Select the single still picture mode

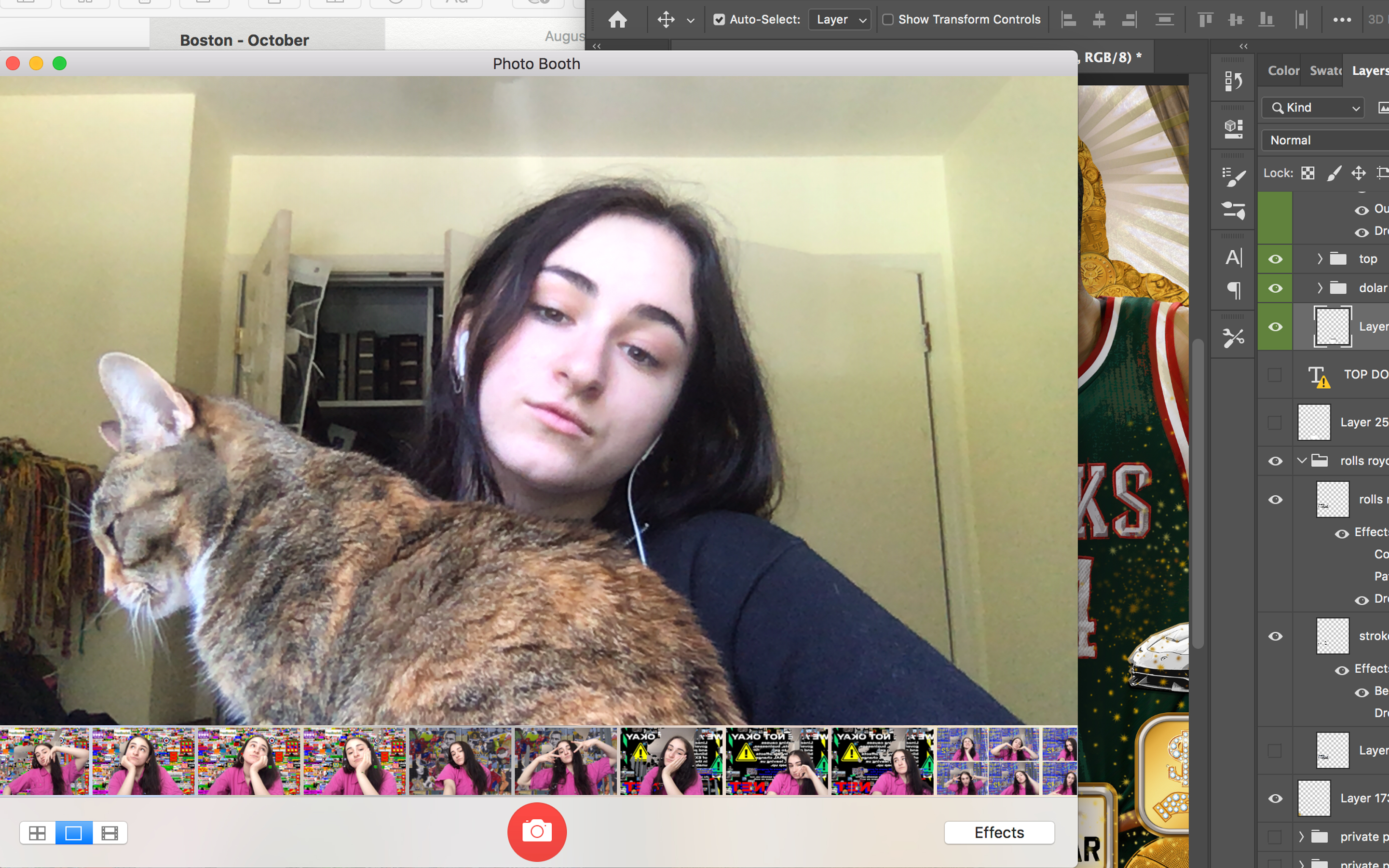click(x=73, y=833)
